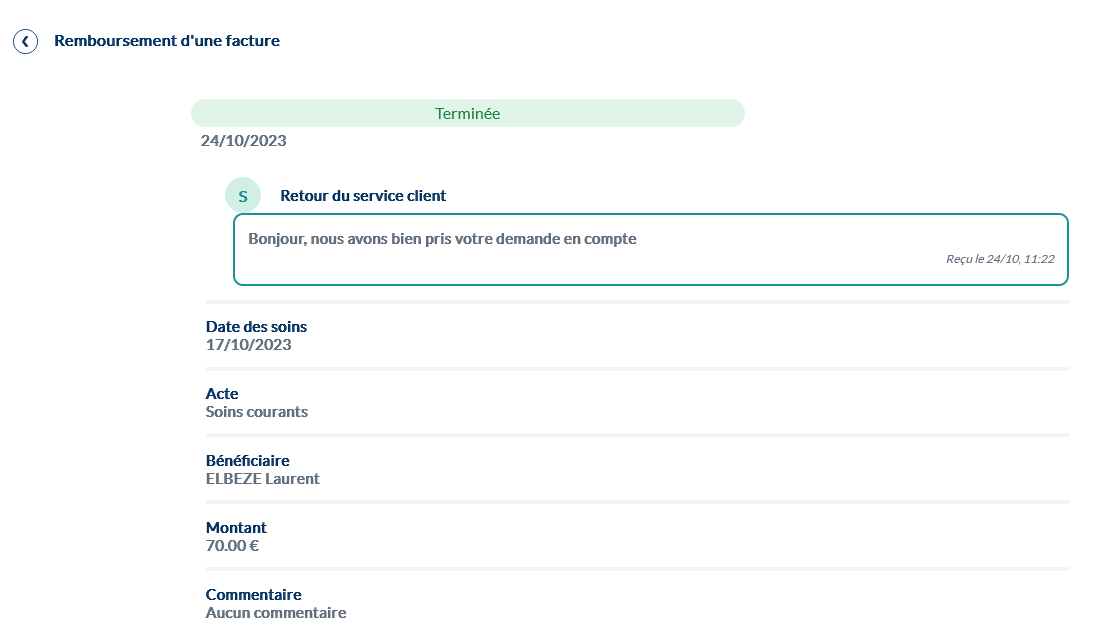Click the Bénéficiaire label
This screenshot has width=1101, height=635.
point(247,461)
